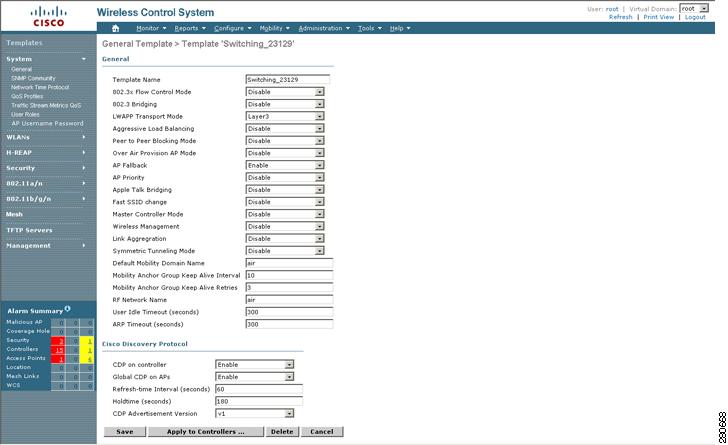Open Aggressive Load Balancing dropdown

coord(285,129)
